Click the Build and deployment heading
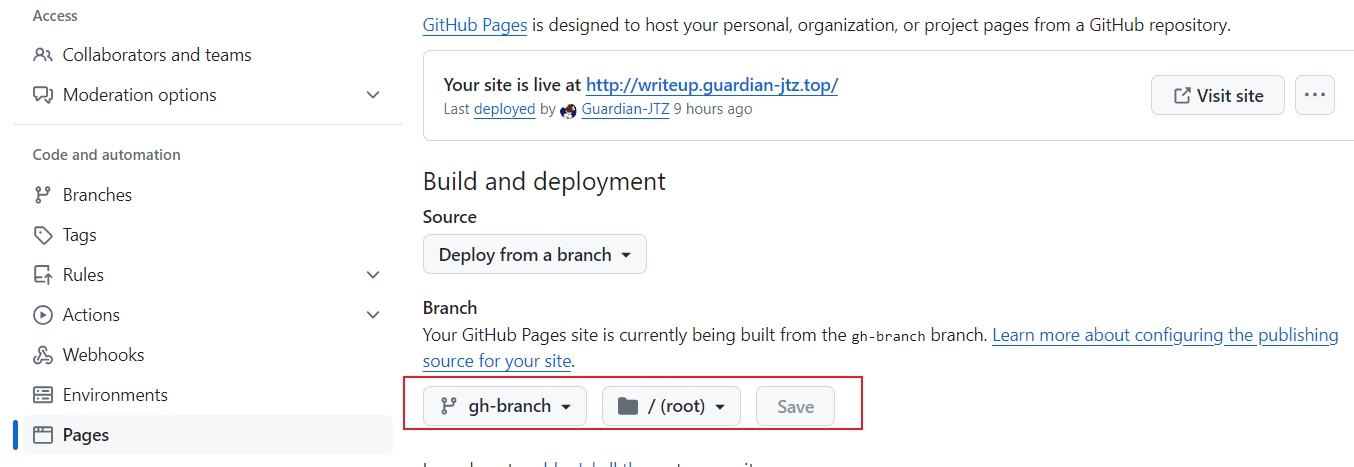1354x467 pixels. click(x=544, y=181)
